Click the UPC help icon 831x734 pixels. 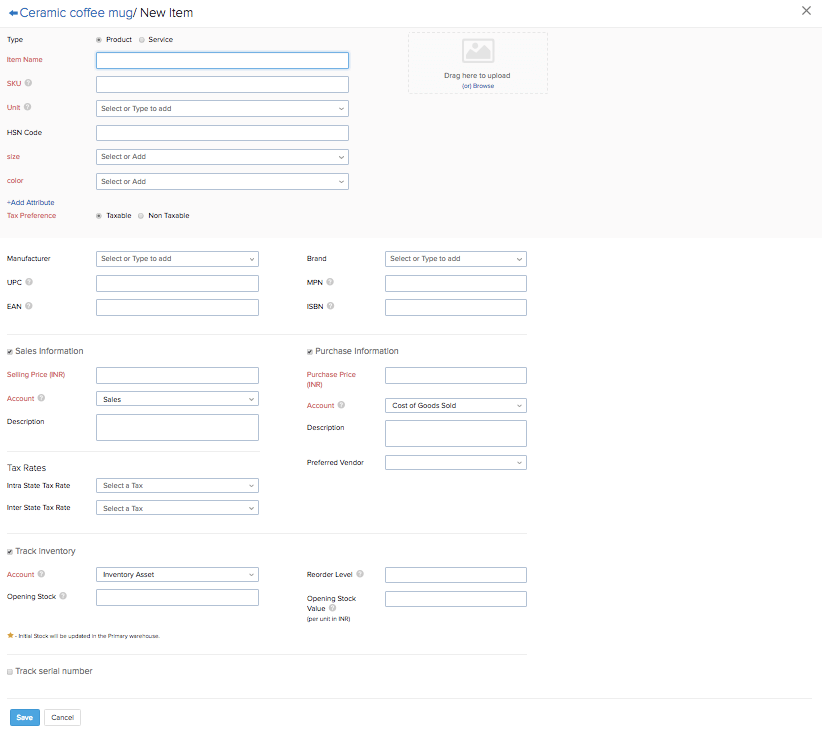point(31,281)
